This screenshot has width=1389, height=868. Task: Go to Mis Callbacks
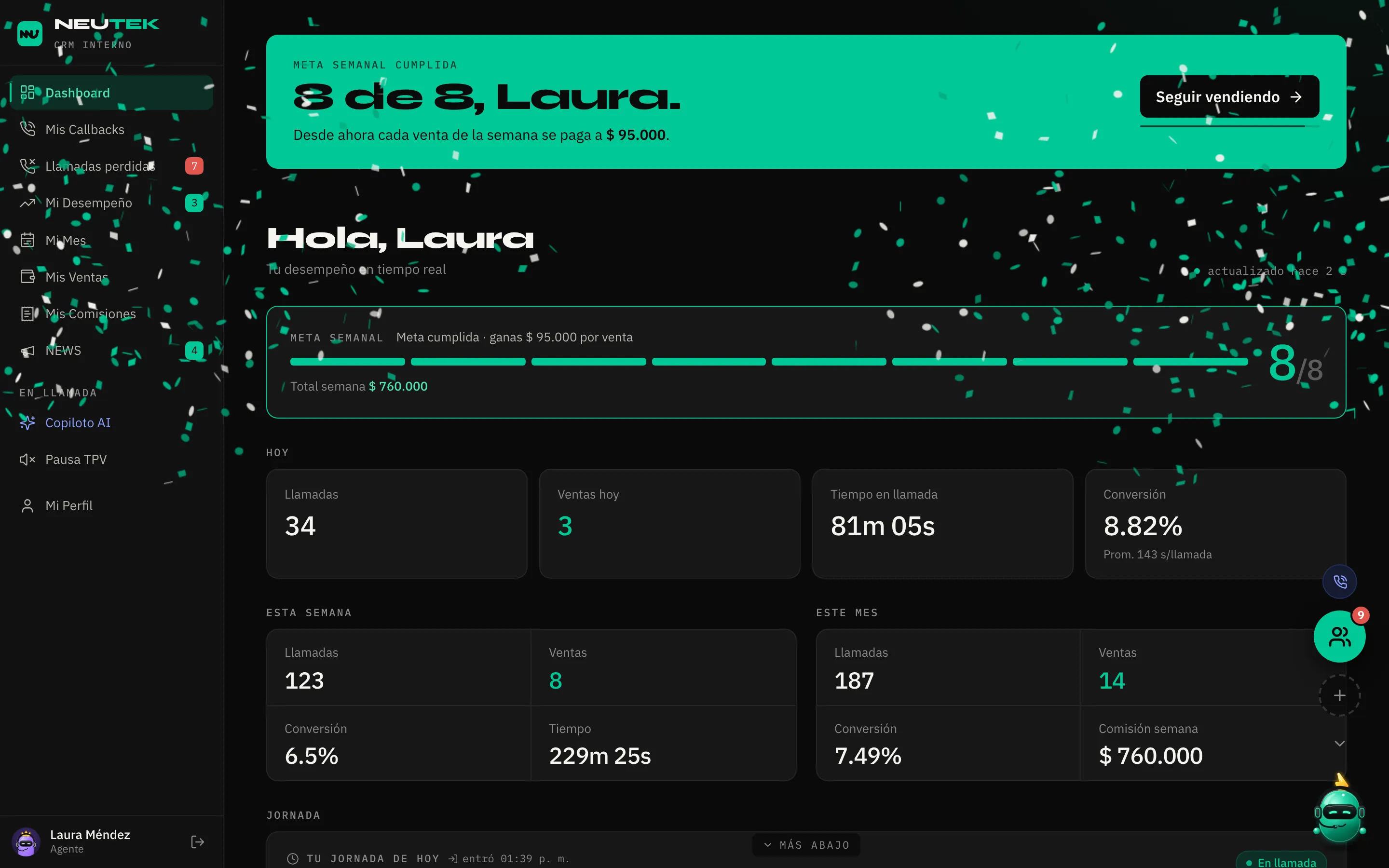(111, 129)
